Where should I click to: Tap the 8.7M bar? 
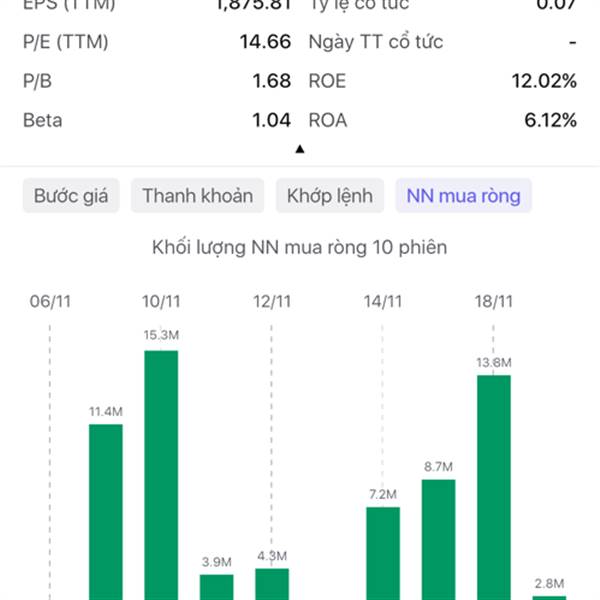[x=439, y=539]
